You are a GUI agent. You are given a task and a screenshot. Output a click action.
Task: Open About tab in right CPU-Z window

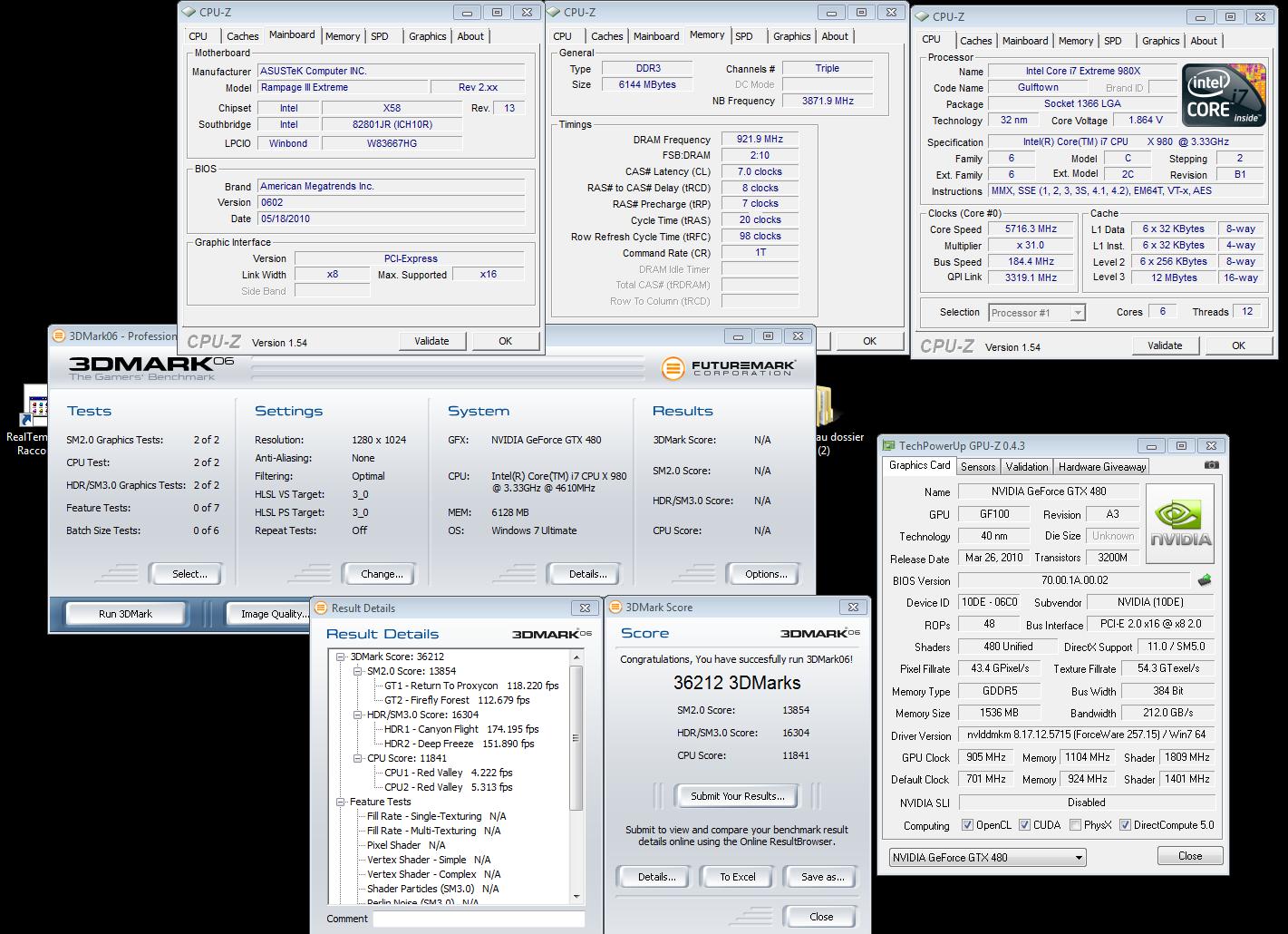point(1204,41)
